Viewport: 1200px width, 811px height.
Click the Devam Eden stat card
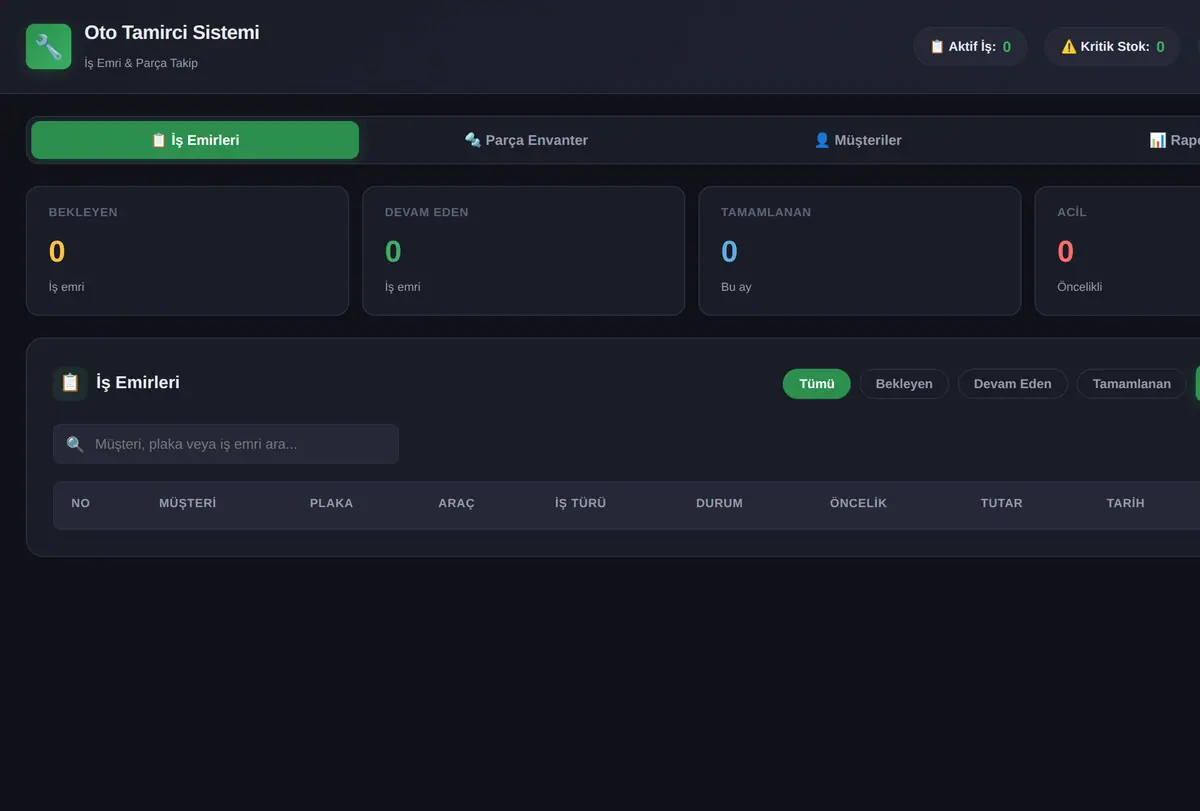(523, 251)
